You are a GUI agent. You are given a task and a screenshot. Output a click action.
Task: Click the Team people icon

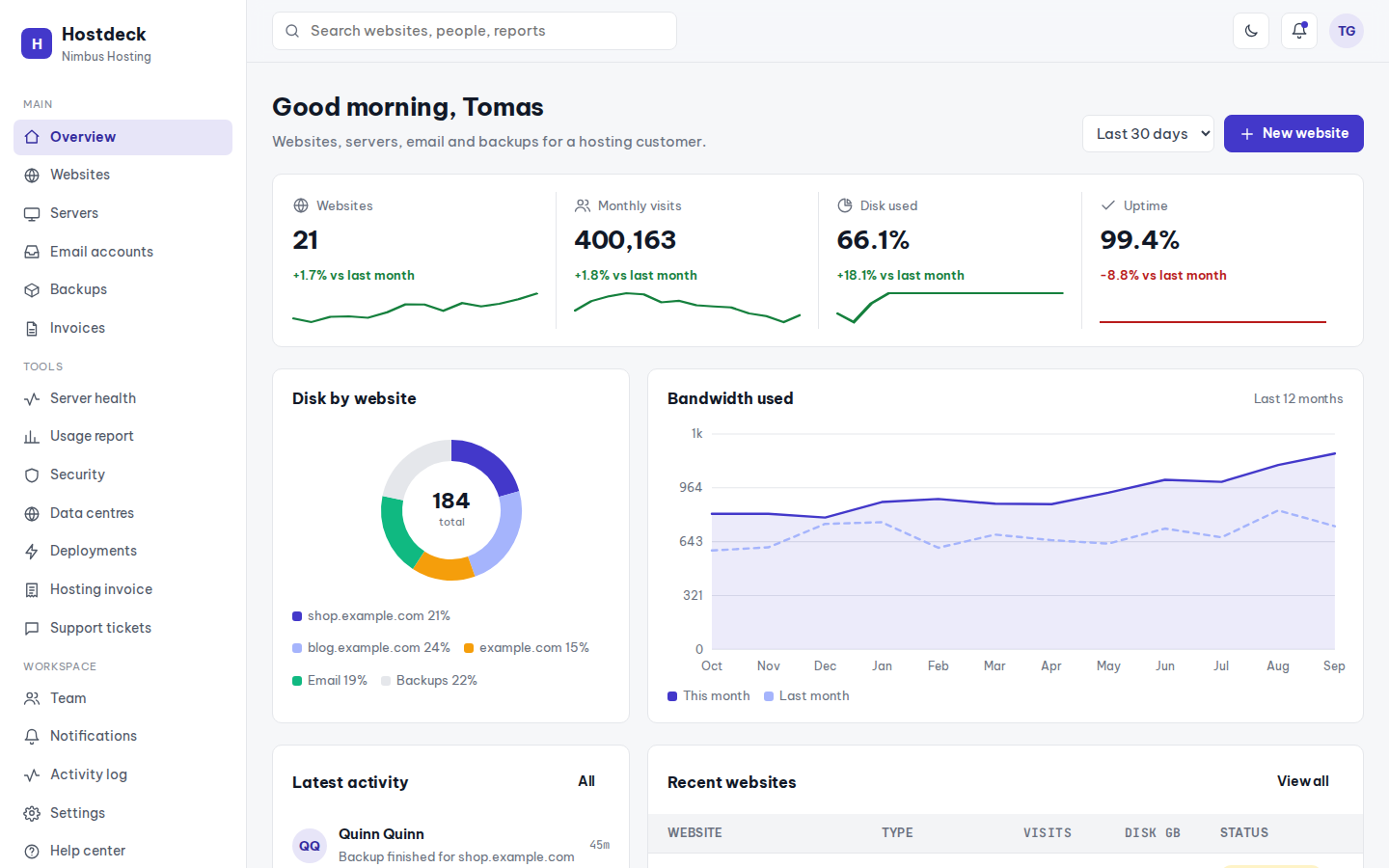pyautogui.click(x=32, y=698)
